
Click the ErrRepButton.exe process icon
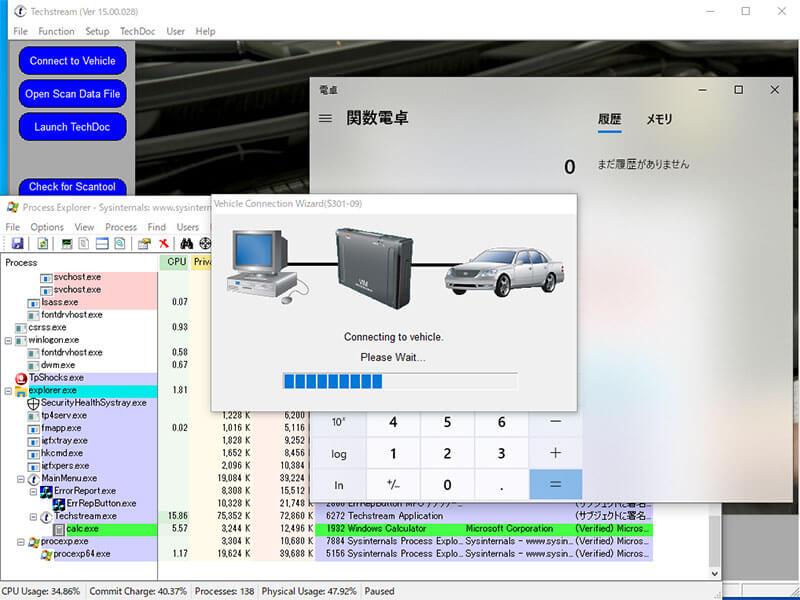59,504
